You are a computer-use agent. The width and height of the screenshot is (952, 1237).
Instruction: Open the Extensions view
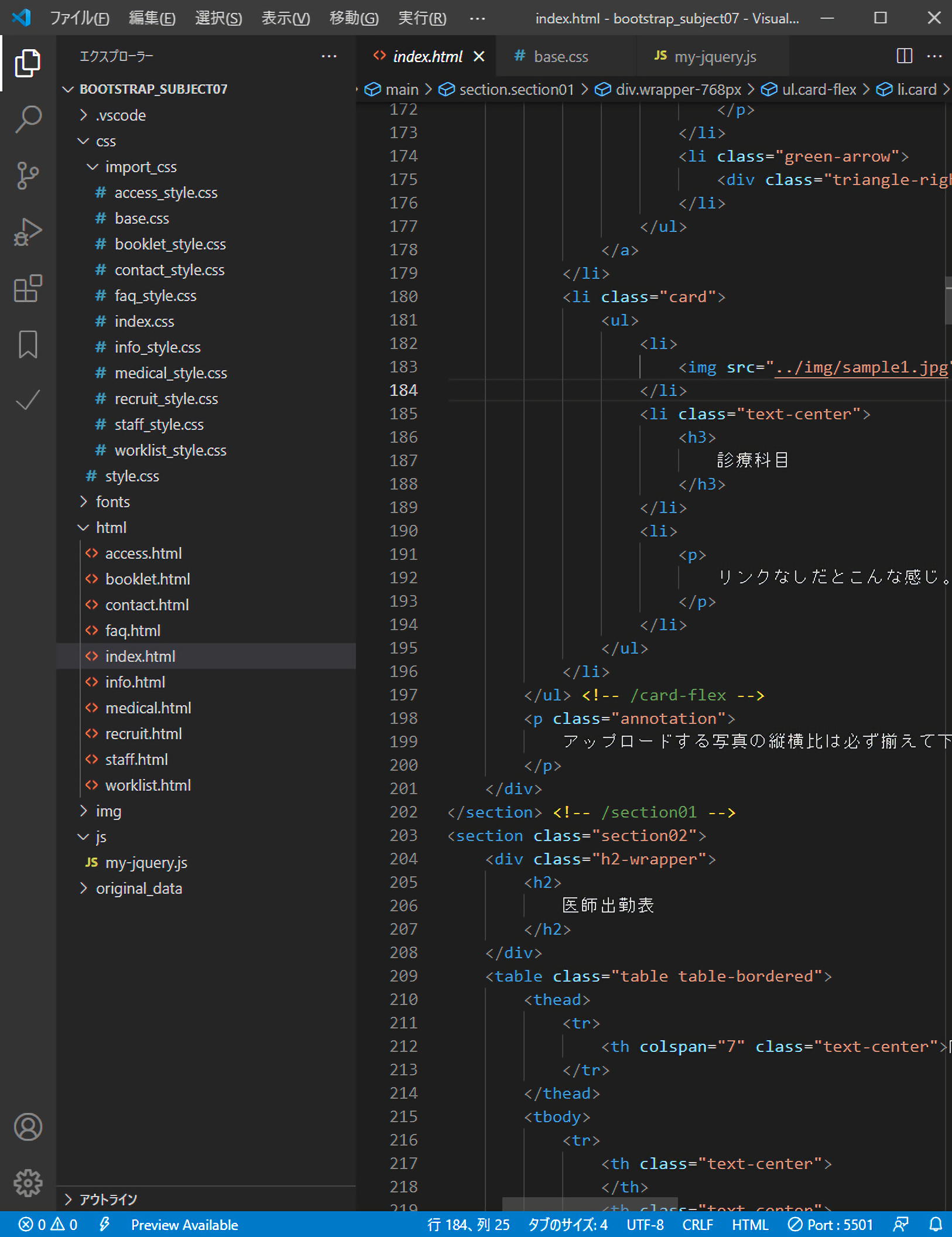click(x=28, y=288)
